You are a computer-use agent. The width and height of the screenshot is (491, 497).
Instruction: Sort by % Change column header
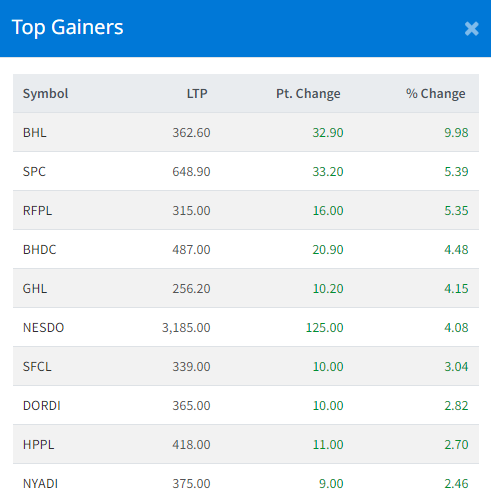pos(436,94)
